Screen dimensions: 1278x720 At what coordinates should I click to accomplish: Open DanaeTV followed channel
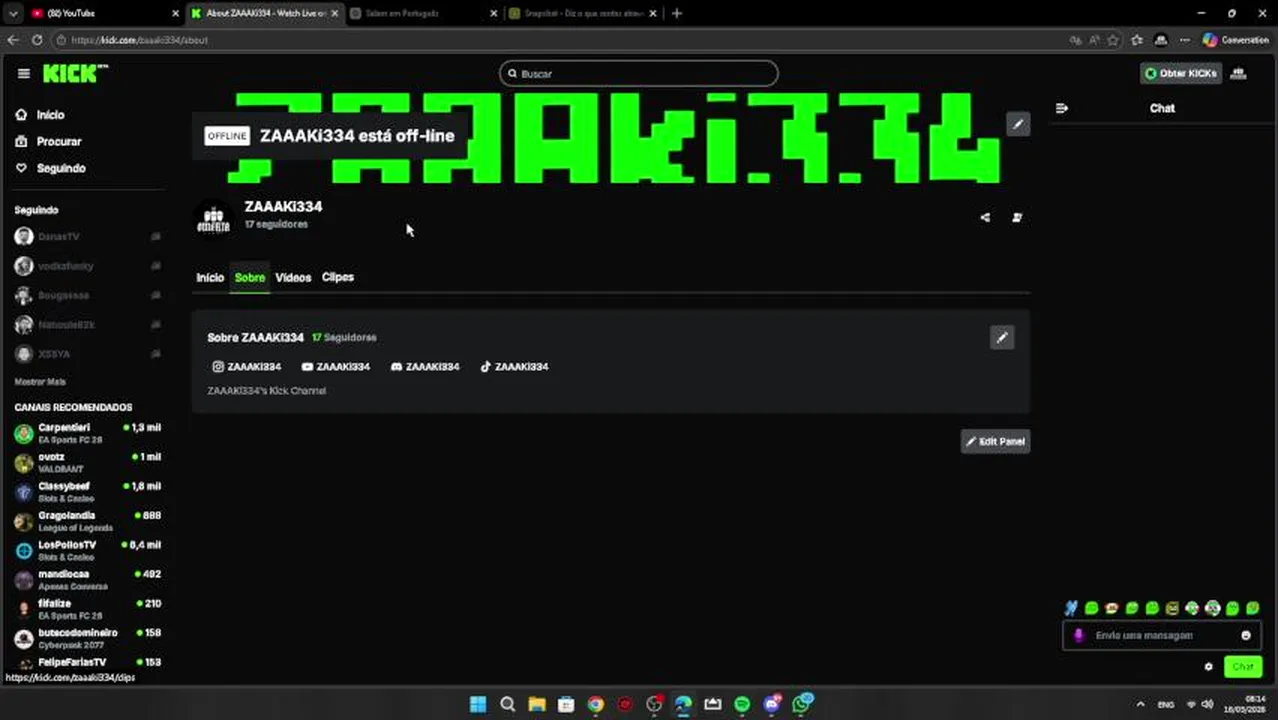tap(88, 237)
